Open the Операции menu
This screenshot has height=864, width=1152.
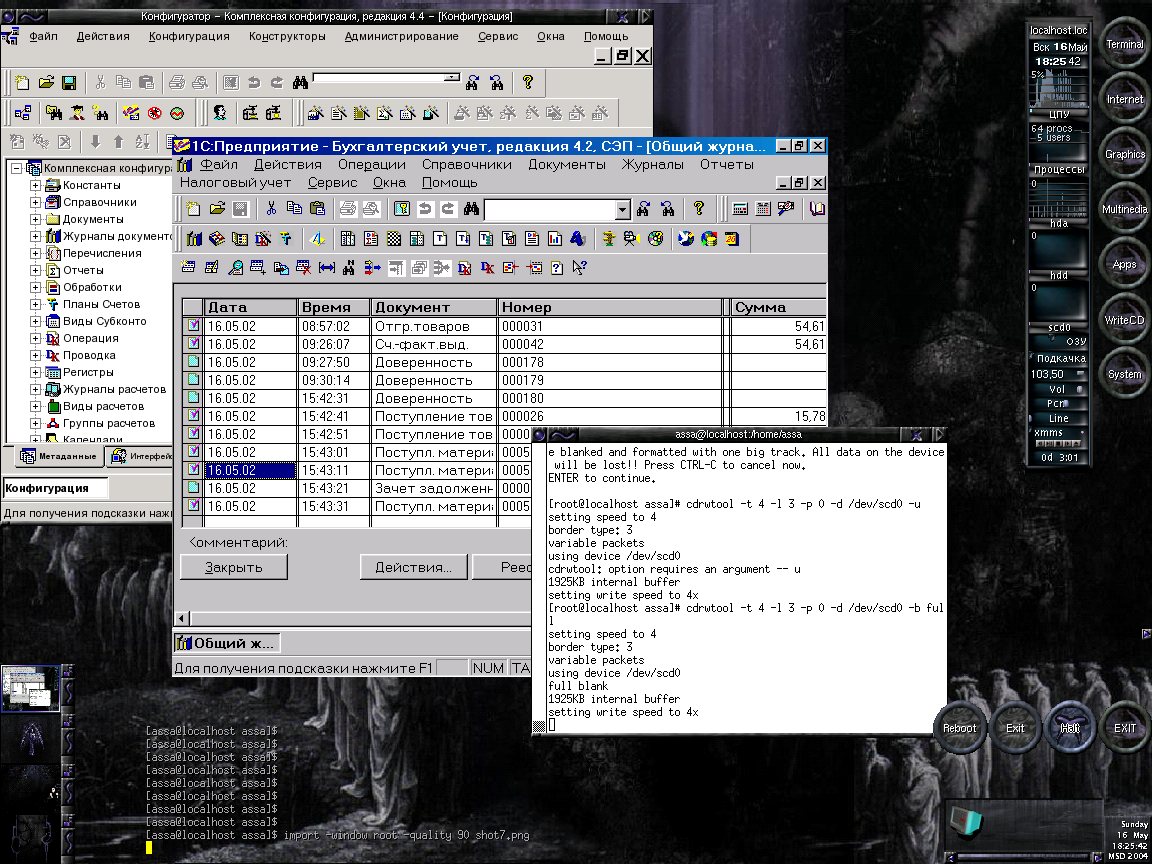click(372, 165)
